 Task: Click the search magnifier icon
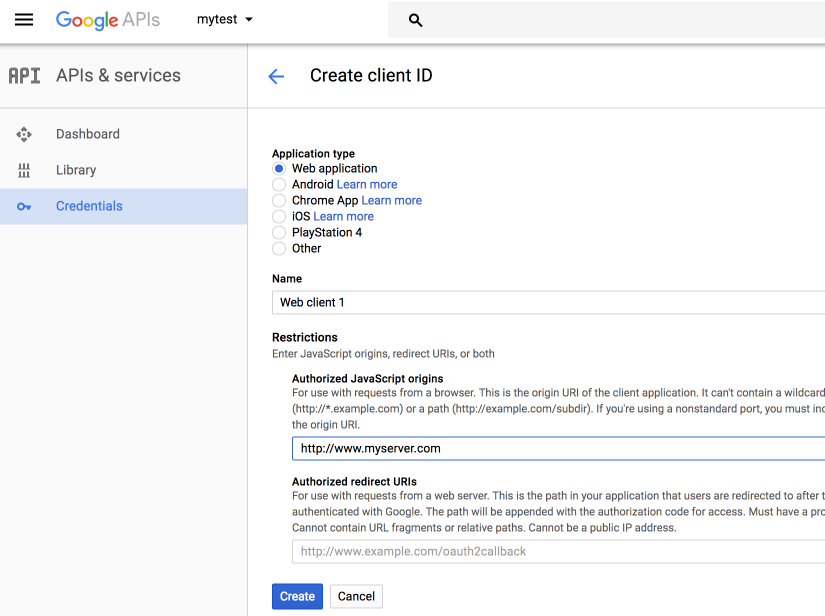[416, 20]
